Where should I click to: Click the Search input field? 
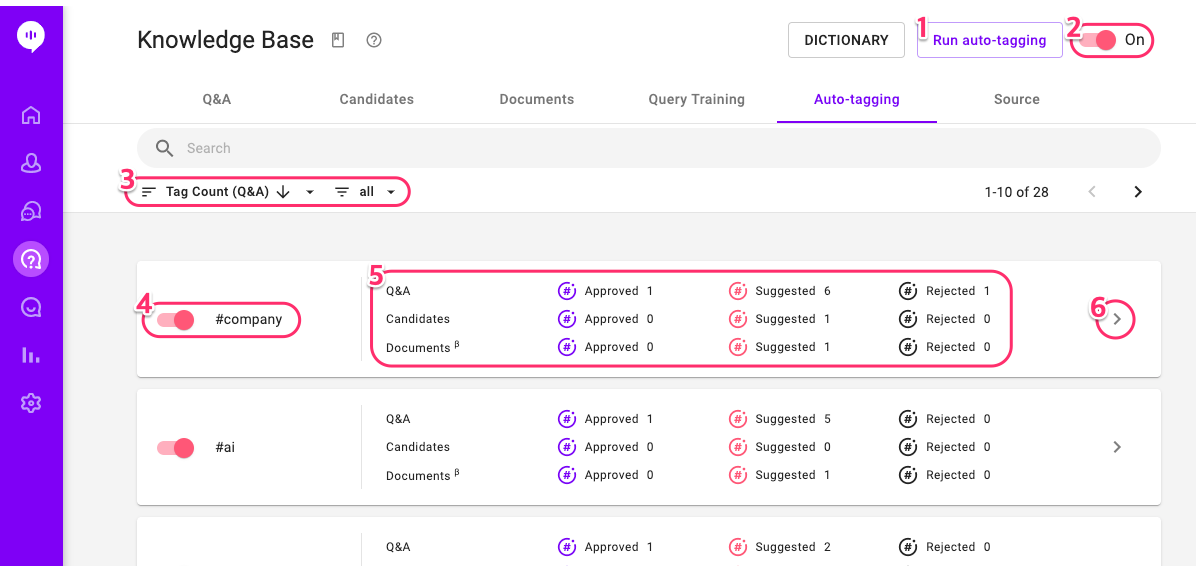click(648, 148)
